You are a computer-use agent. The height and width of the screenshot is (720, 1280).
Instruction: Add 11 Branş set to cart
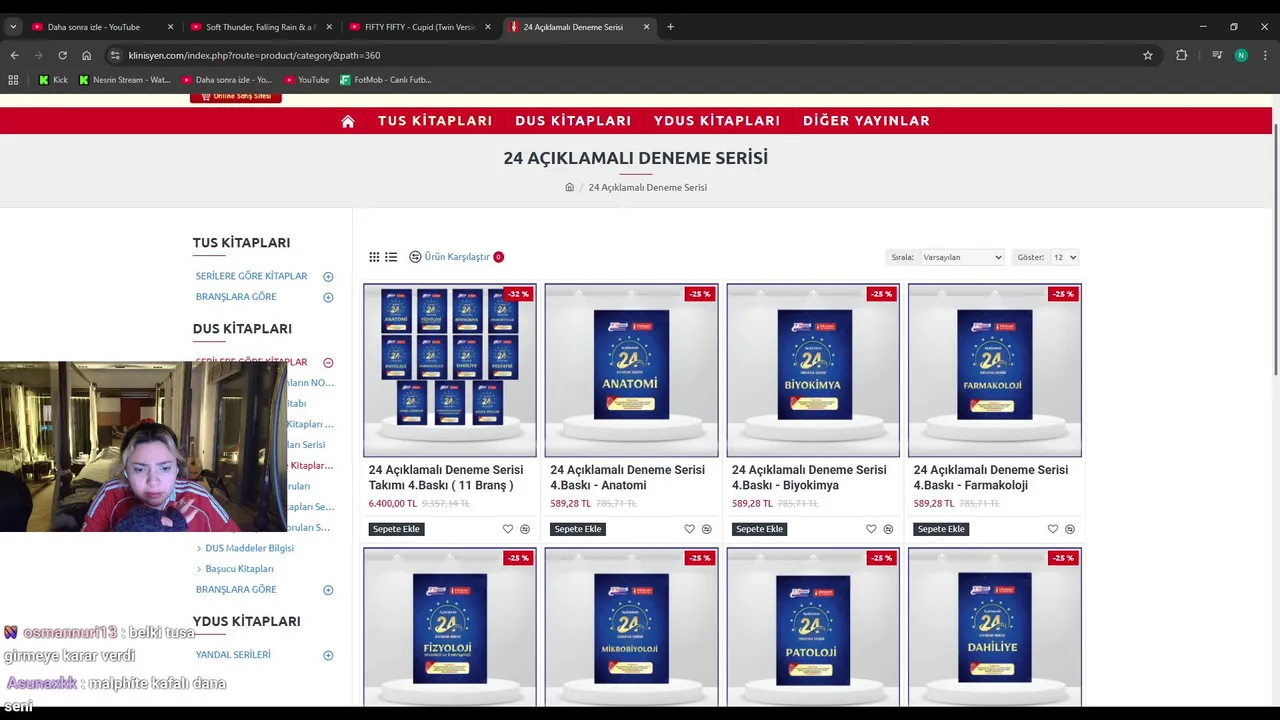pyautogui.click(x=396, y=529)
